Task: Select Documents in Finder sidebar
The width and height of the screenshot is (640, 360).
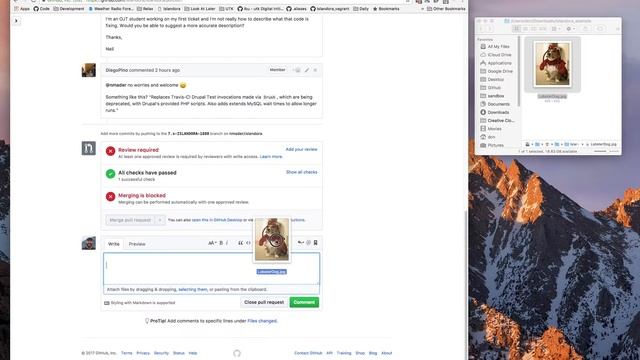Action: pos(495,104)
